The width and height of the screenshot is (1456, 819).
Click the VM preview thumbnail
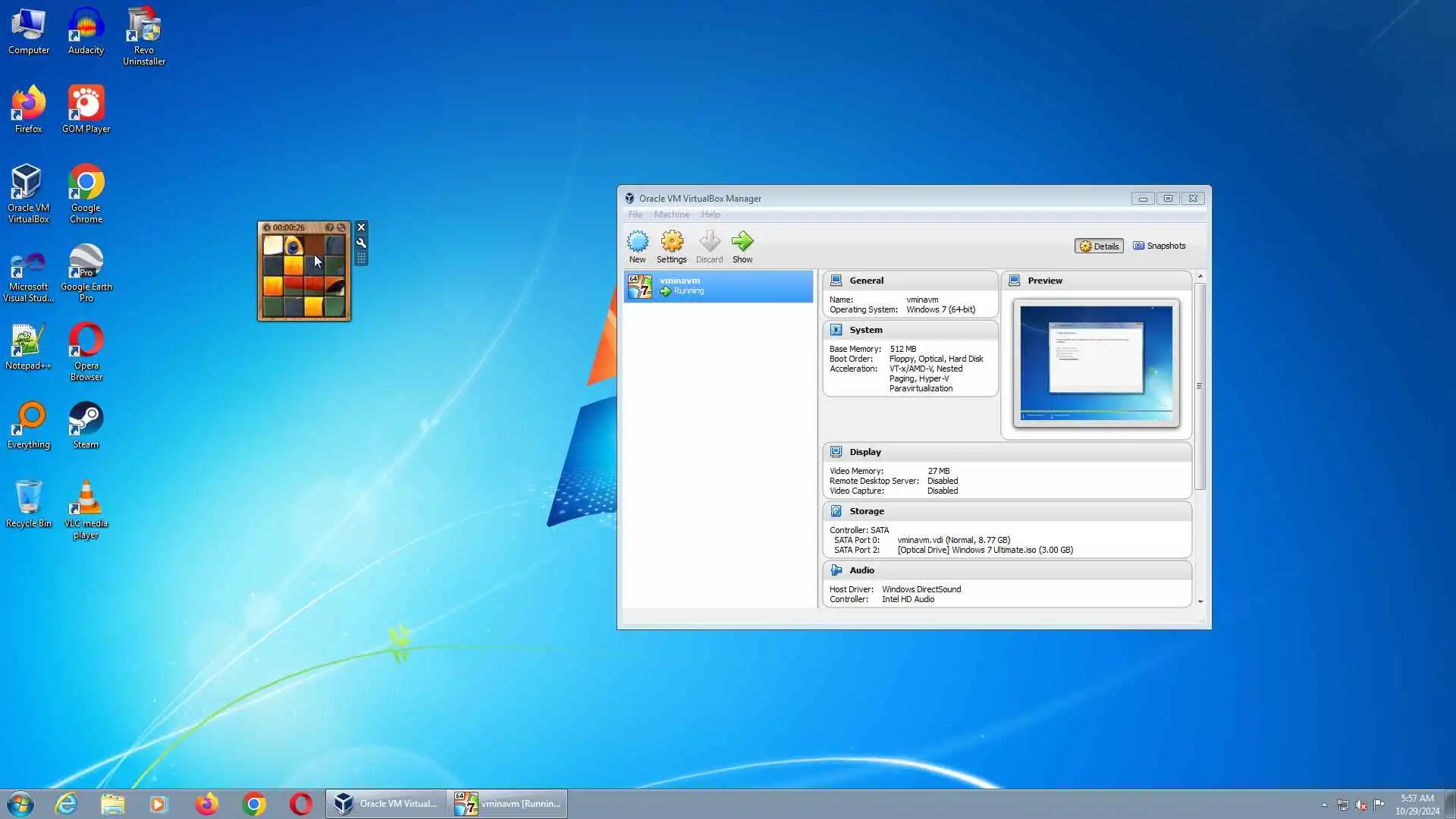click(x=1096, y=362)
